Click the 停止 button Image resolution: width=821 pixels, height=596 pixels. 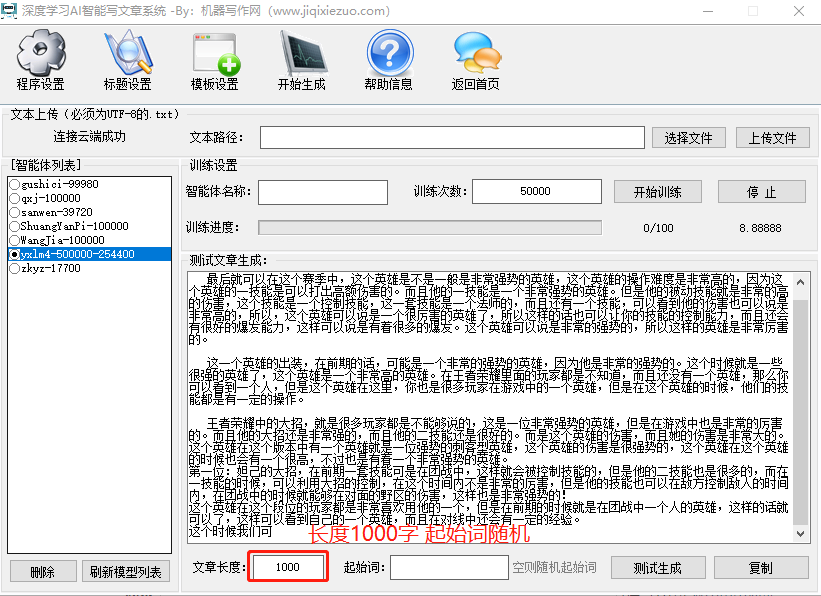[761, 192]
